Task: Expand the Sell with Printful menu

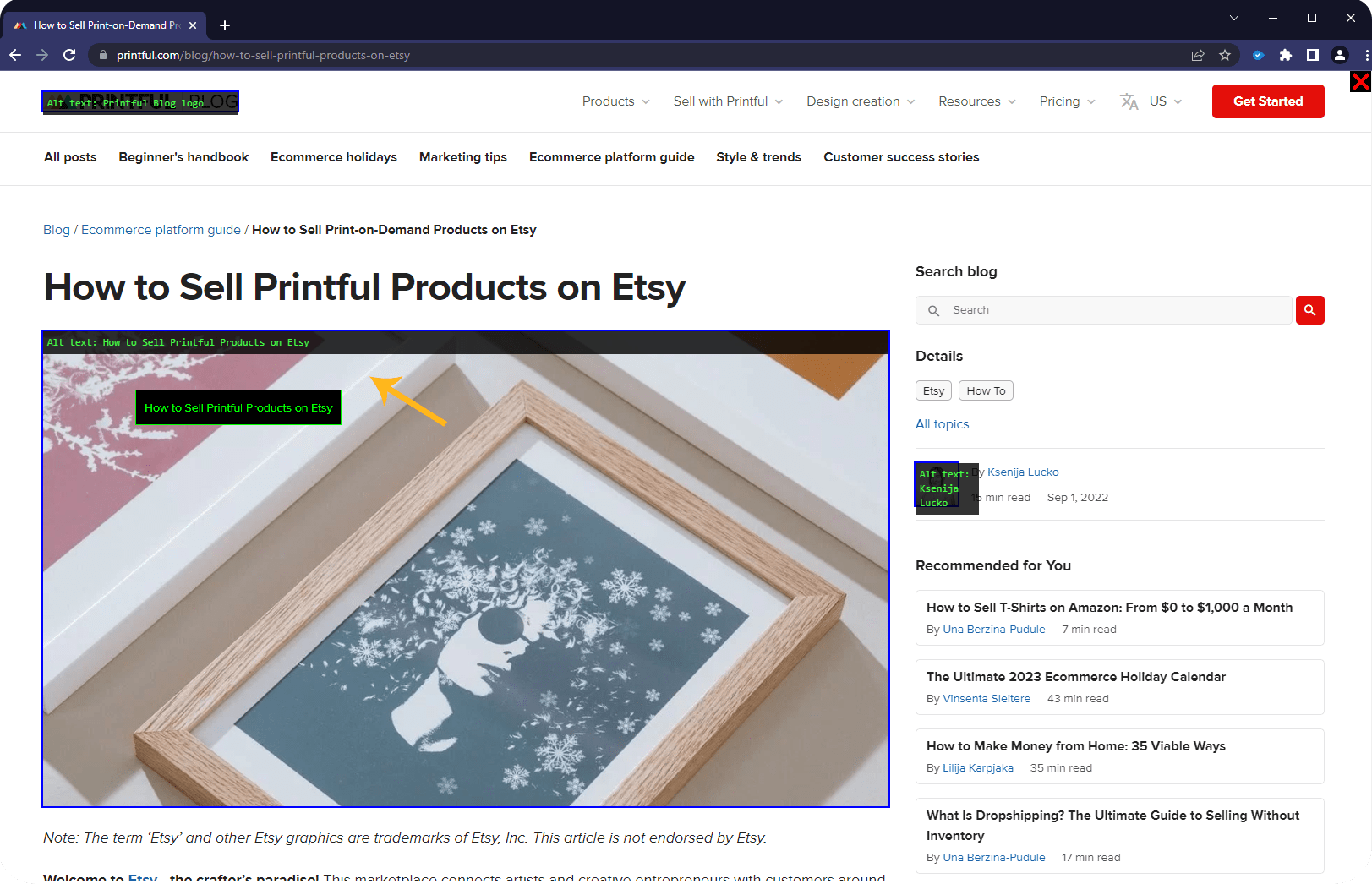Action: point(728,101)
